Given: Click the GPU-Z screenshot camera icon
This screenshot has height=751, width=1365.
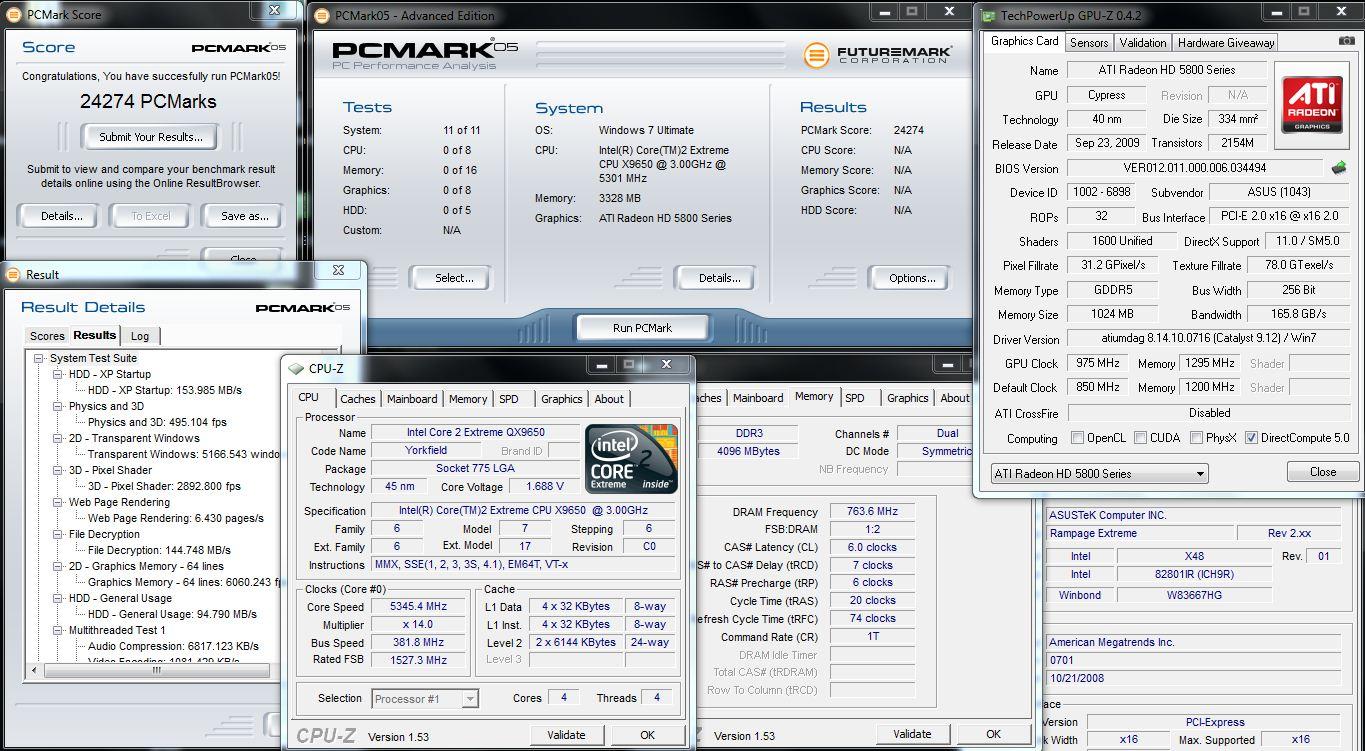Looking at the screenshot, I should coord(1347,42).
